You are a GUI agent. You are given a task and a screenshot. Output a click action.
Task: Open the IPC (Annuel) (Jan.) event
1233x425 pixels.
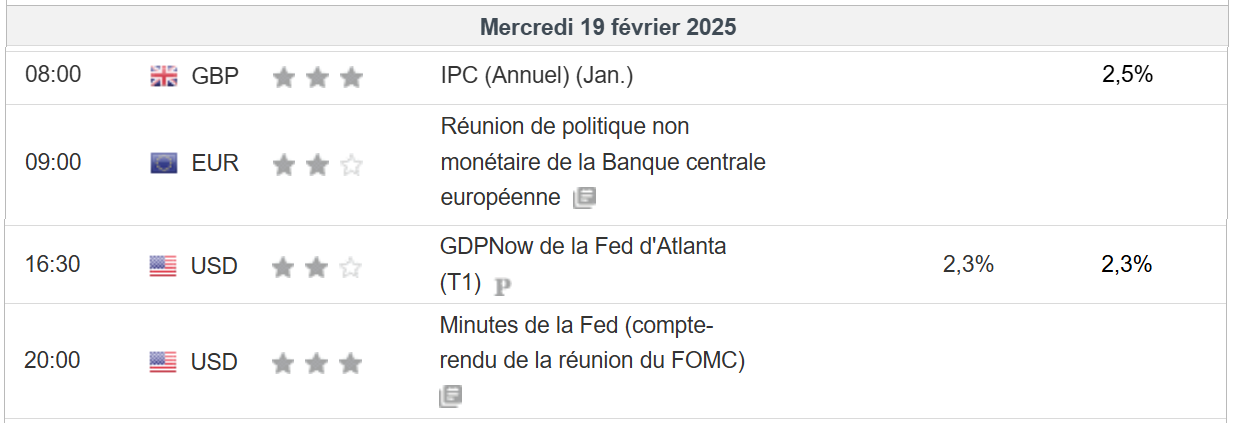pos(537,75)
